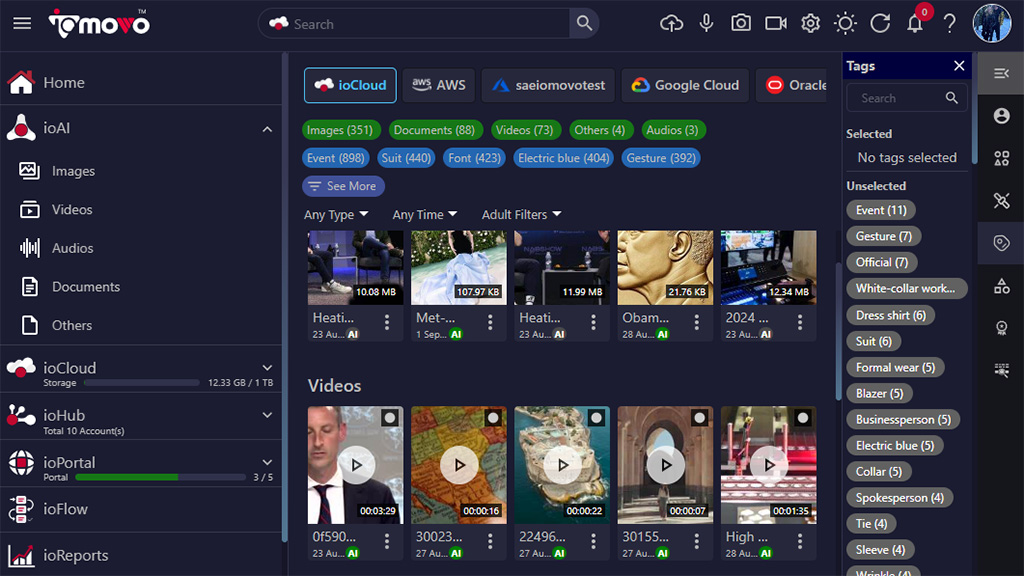
Task: Open the Adult Filters dropdown
Action: pyautogui.click(x=521, y=215)
